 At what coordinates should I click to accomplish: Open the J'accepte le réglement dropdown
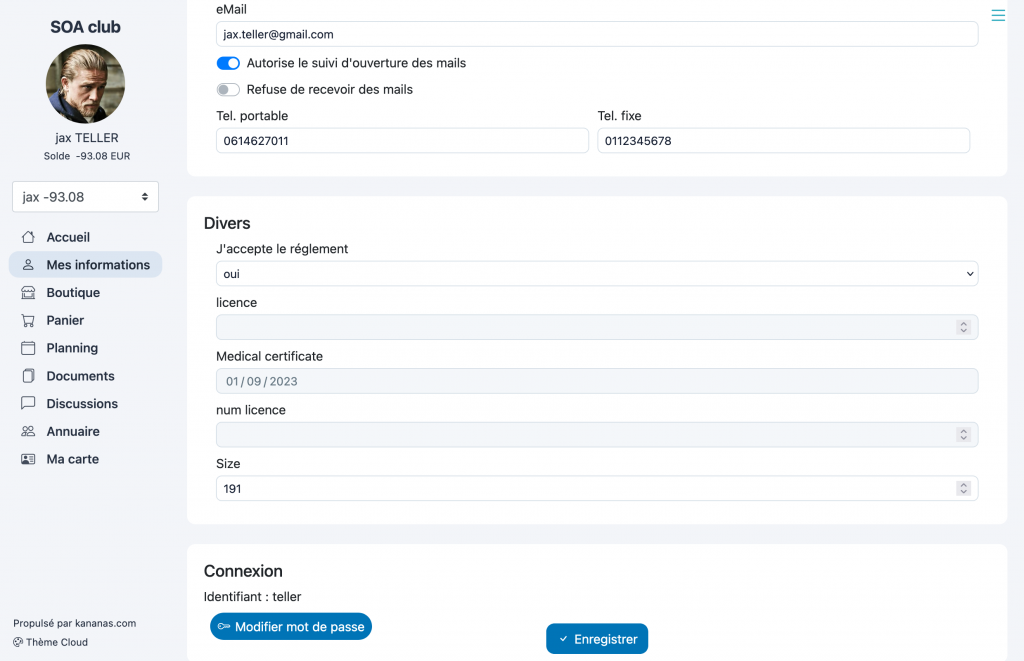point(597,274)
